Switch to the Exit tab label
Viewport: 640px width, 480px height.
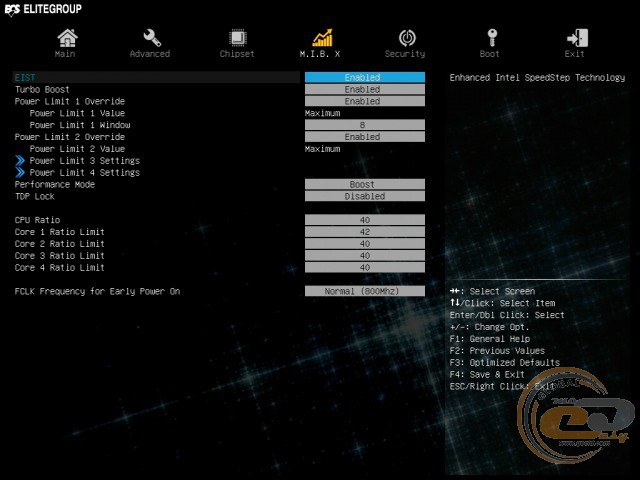574,54
